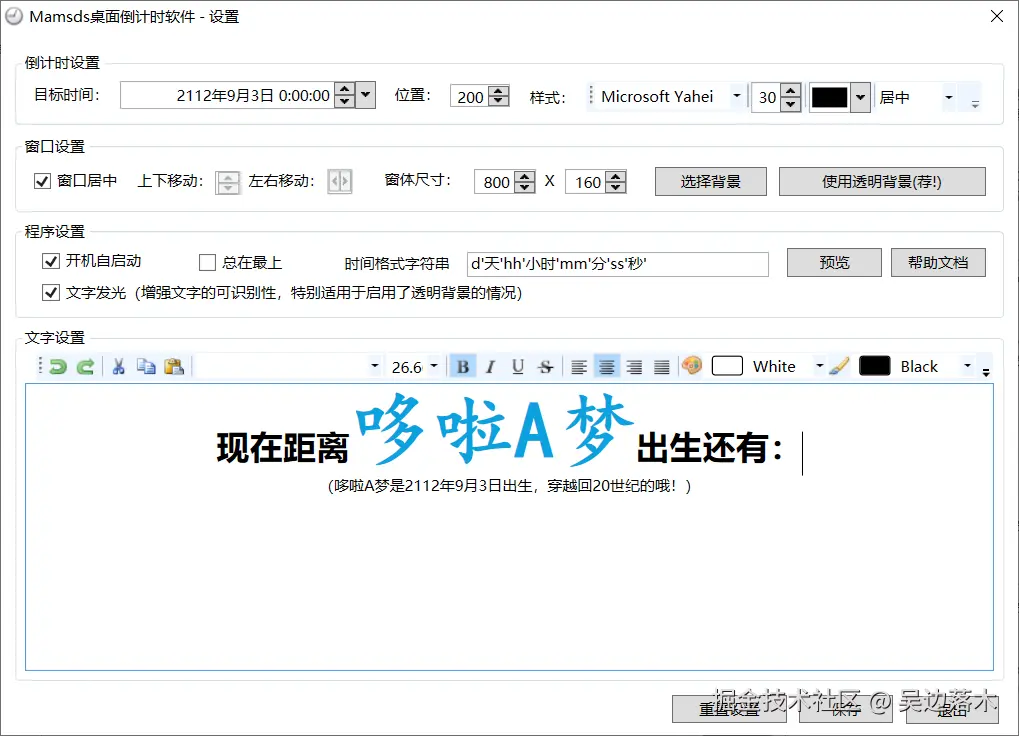The width and height of the screenshot is (1019, 736).
Task: Click the 重置设置 button
Action: click(729, 709)
